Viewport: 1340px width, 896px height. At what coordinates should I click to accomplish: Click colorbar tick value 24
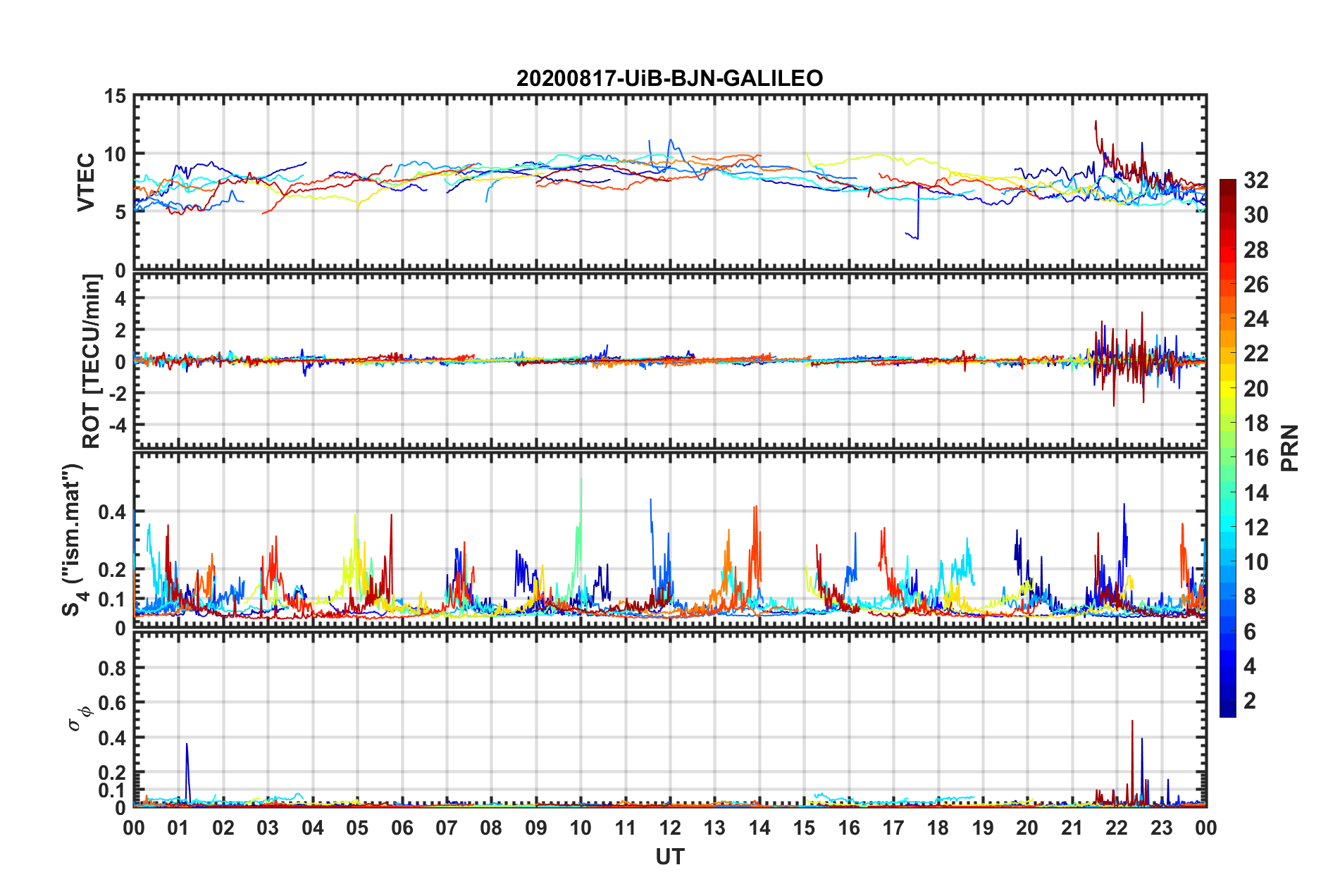pos(1256,319)
